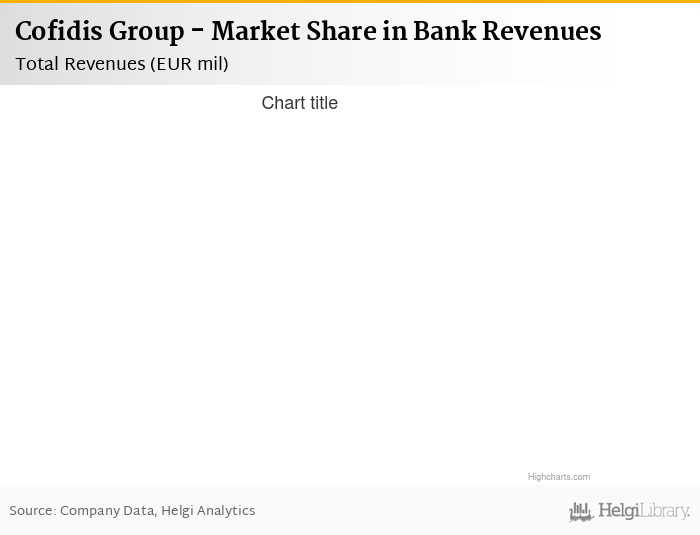Click the word 'title' under the header
The image size is (700, 535).
(x=322, y=103)
